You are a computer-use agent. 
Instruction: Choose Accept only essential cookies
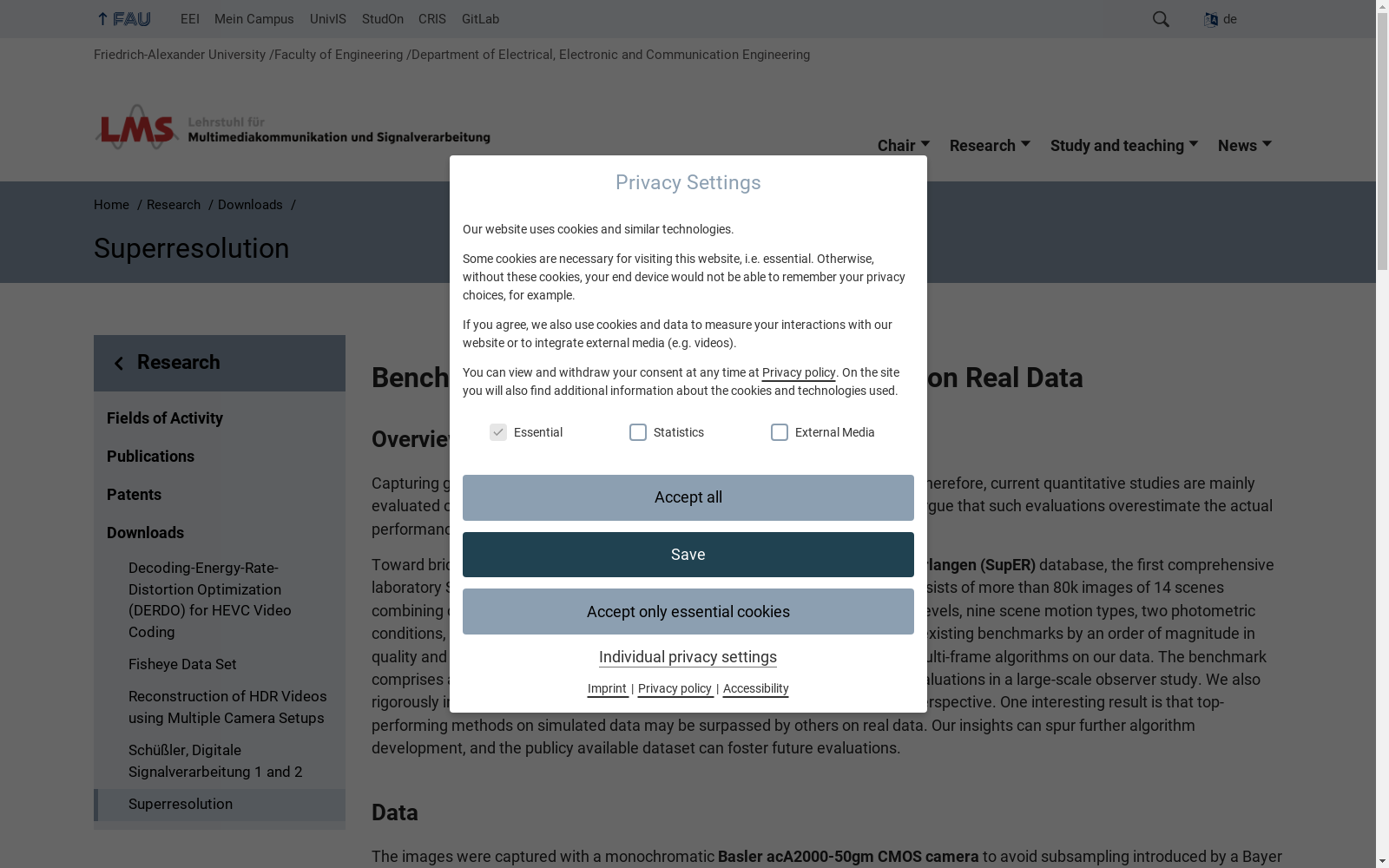pyautogui.click(x=688, y=612)
